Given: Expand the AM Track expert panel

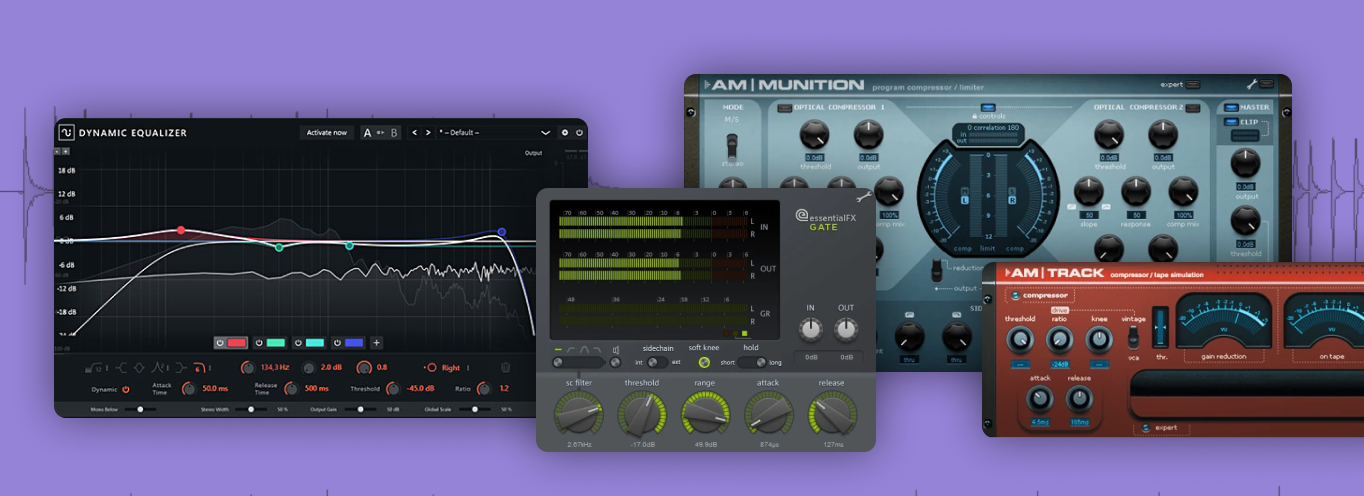Looking at the screenshot, I should click(1144, 428).
